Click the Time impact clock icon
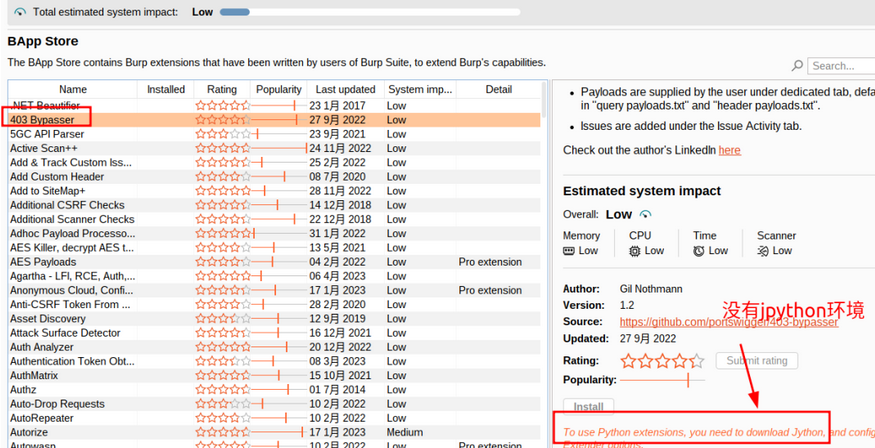Viewport: 875px width, 448px height. (x=699, y=251)
